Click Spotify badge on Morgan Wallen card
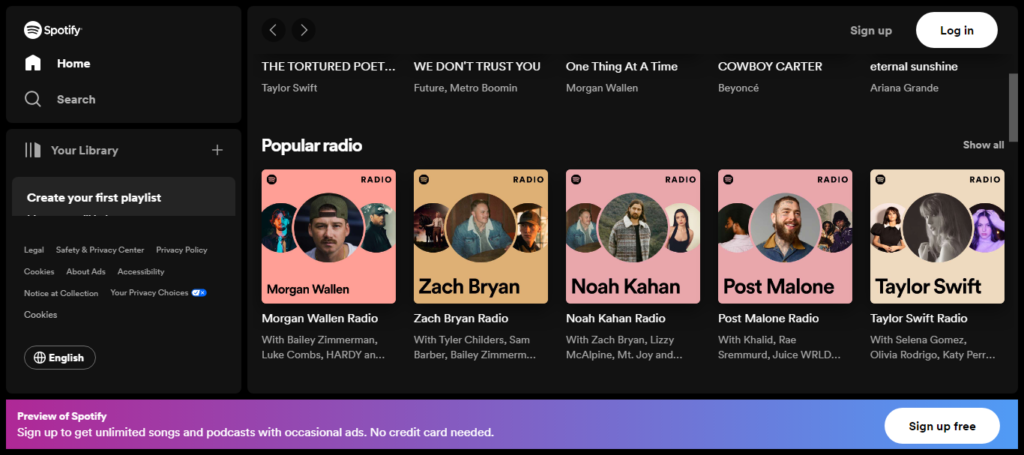1024x455 pixels. coord(272,180)
